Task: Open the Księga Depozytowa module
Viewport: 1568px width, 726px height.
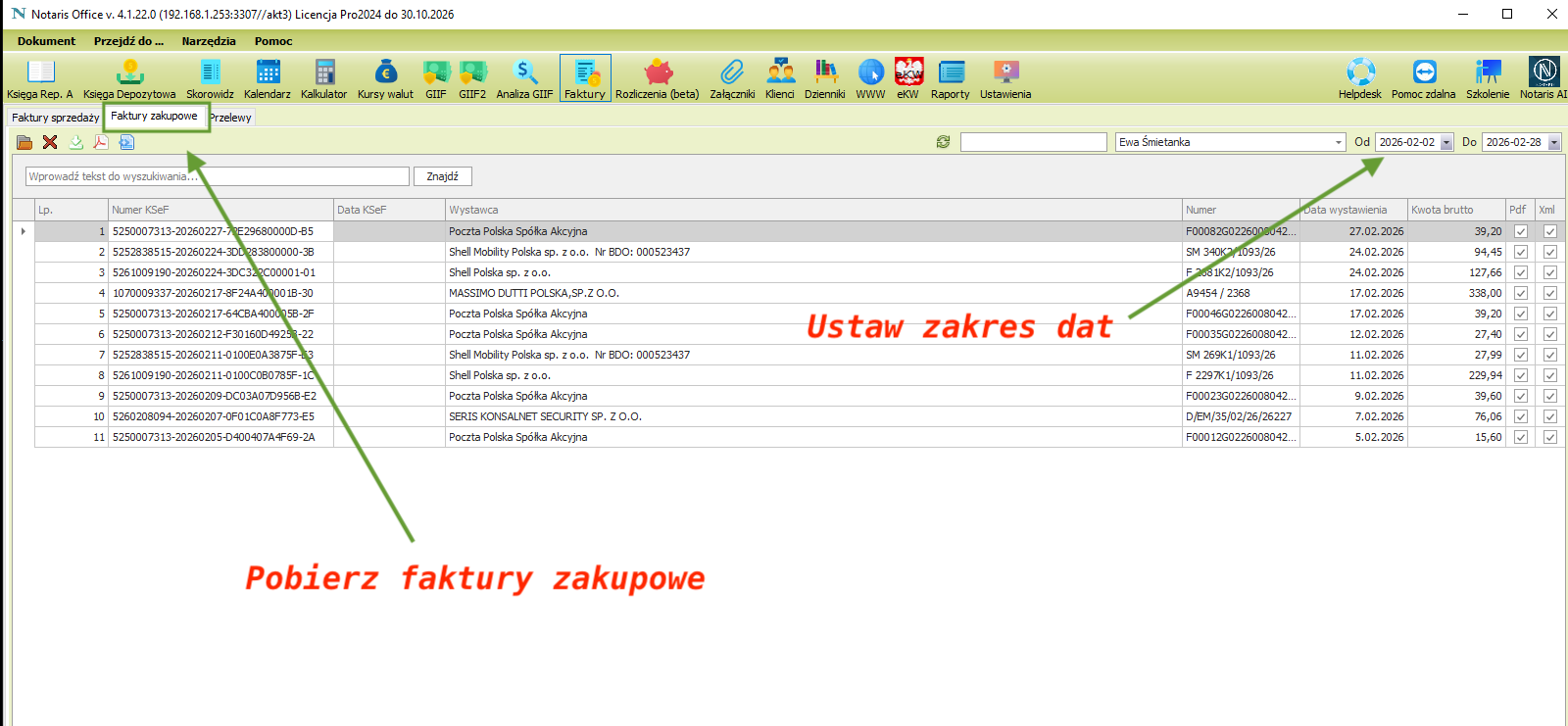Action: coord(129,78)
